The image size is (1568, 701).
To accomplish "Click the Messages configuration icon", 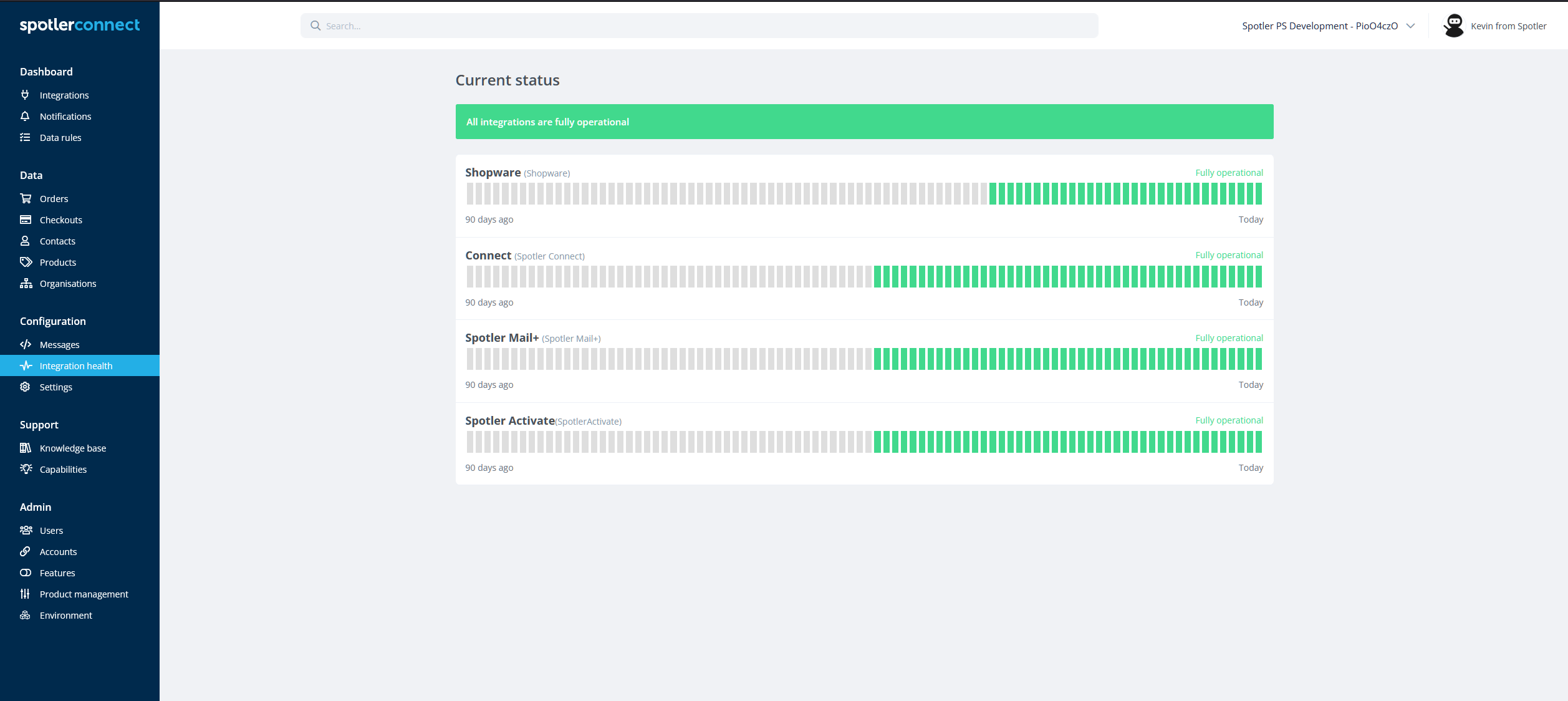I will (26, 344).
